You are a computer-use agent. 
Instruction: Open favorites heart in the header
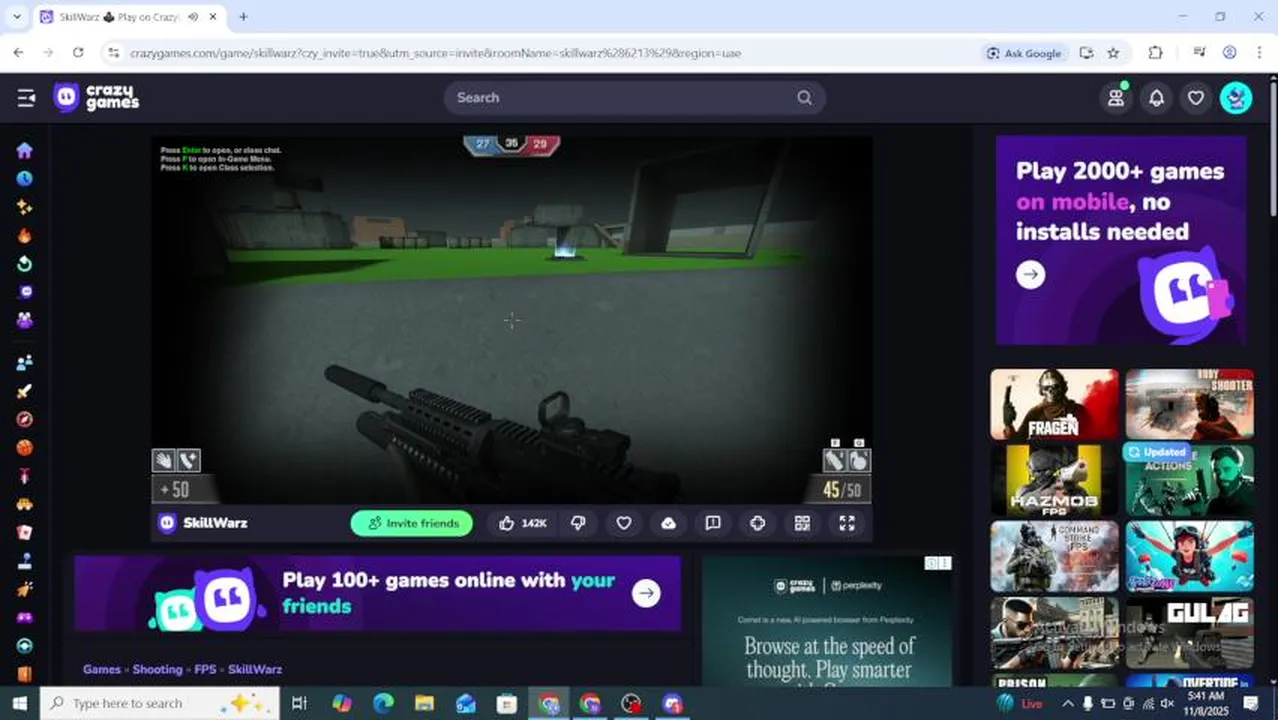tap(1196, 97)
